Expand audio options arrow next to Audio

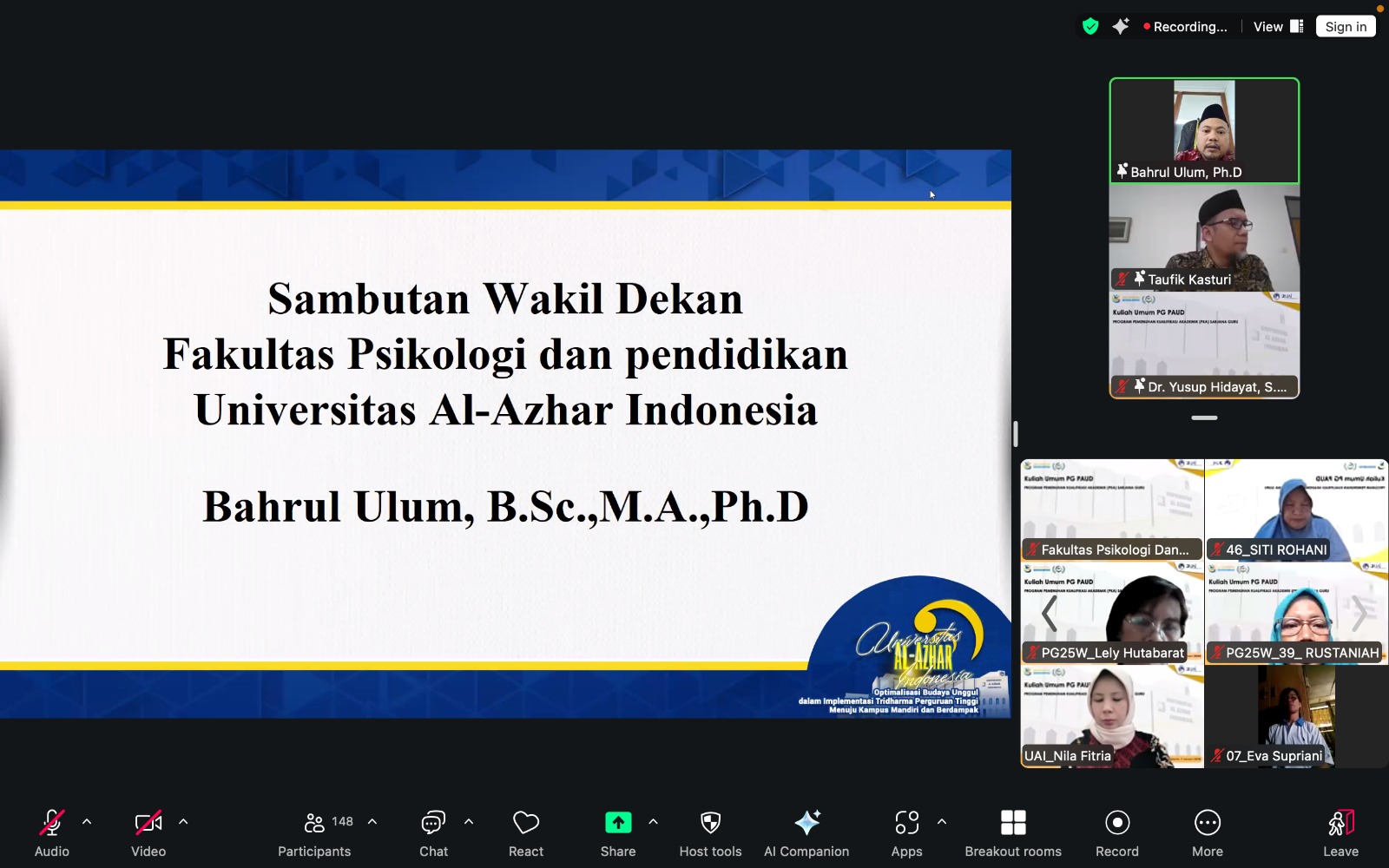point(87,821)
